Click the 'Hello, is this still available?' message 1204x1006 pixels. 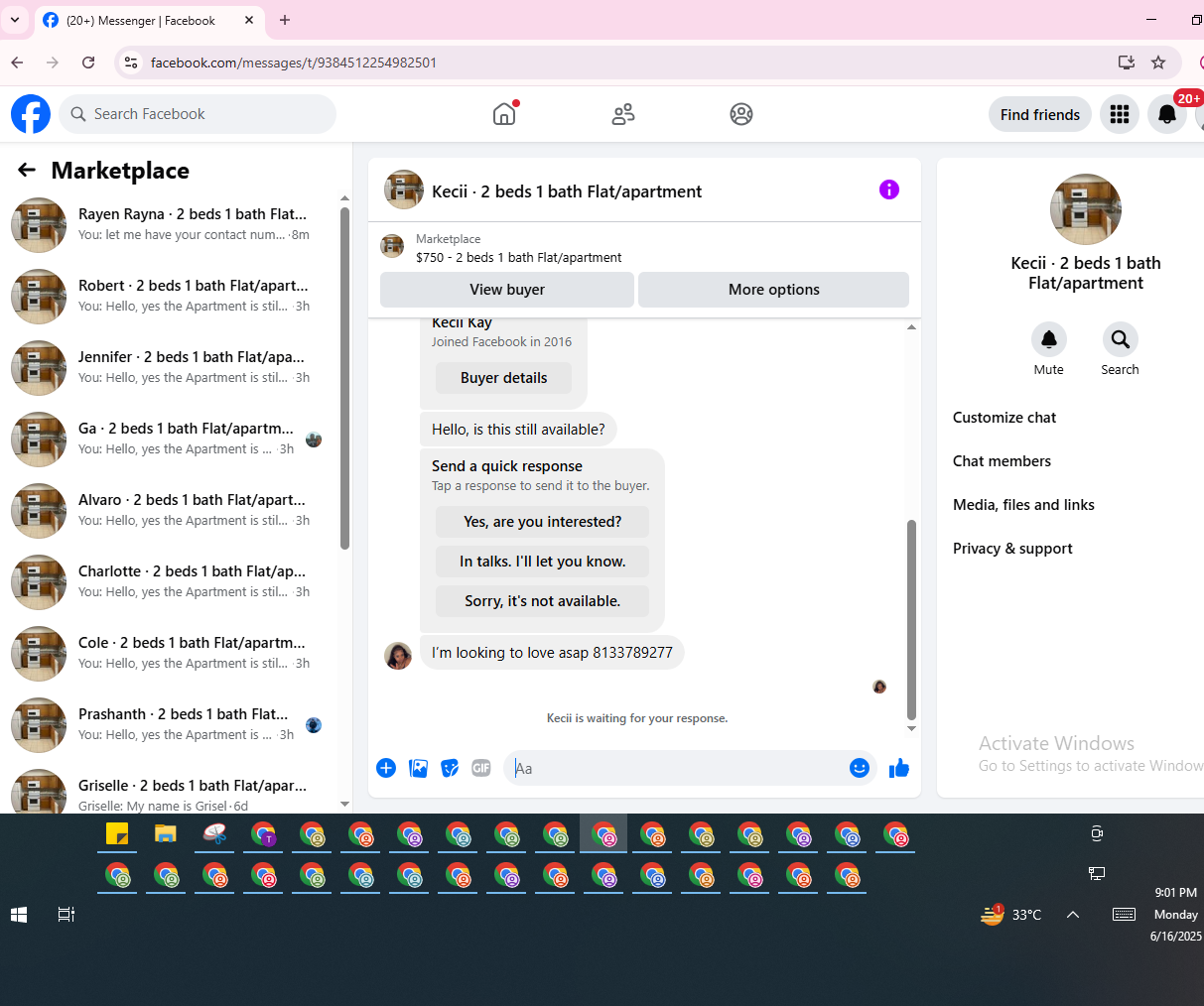point(518,430)
